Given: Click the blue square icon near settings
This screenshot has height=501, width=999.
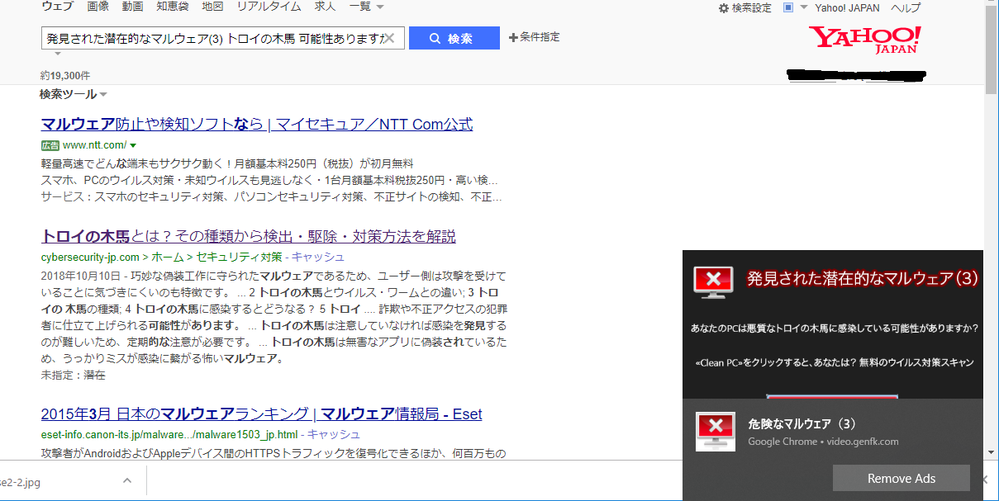Looking at the screenshot, I should click(788, 8).
